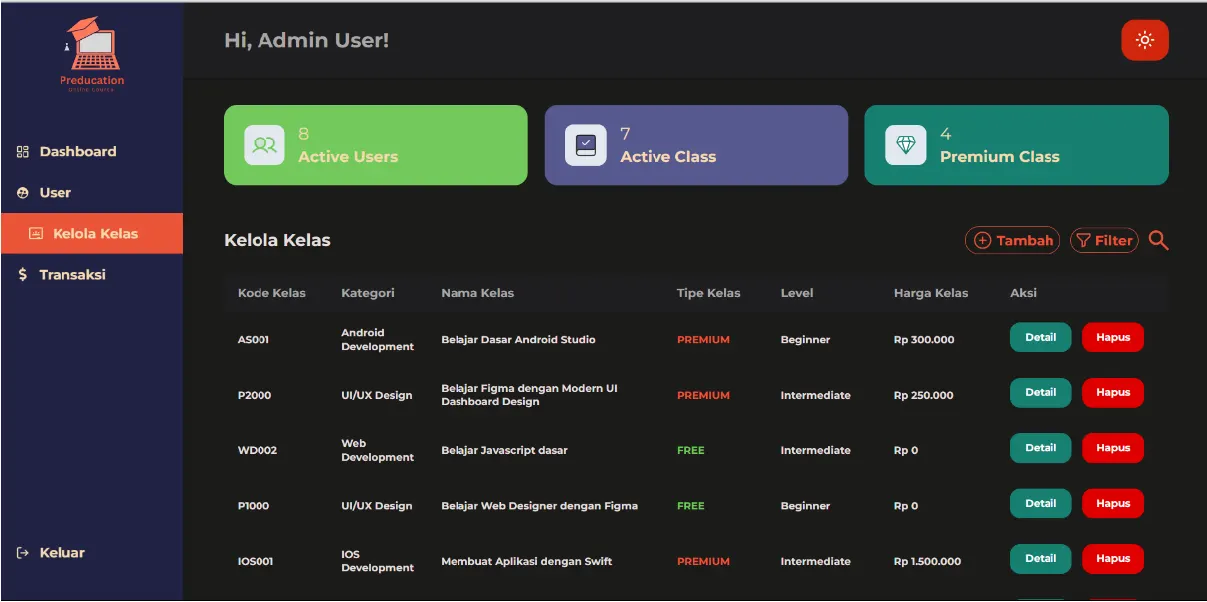Click the class name Belajar Javascript dasar
This screenshot has height=602, width=1207.
pos(504,450)
